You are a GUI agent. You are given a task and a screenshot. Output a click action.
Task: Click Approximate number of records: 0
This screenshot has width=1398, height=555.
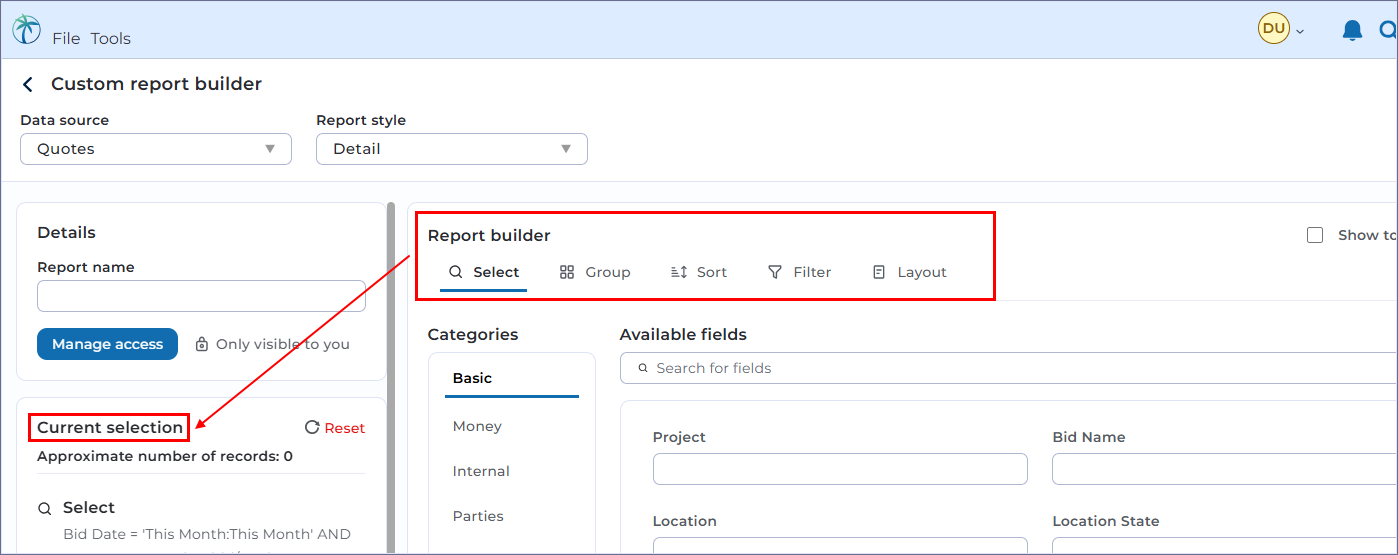click(165, 456)
